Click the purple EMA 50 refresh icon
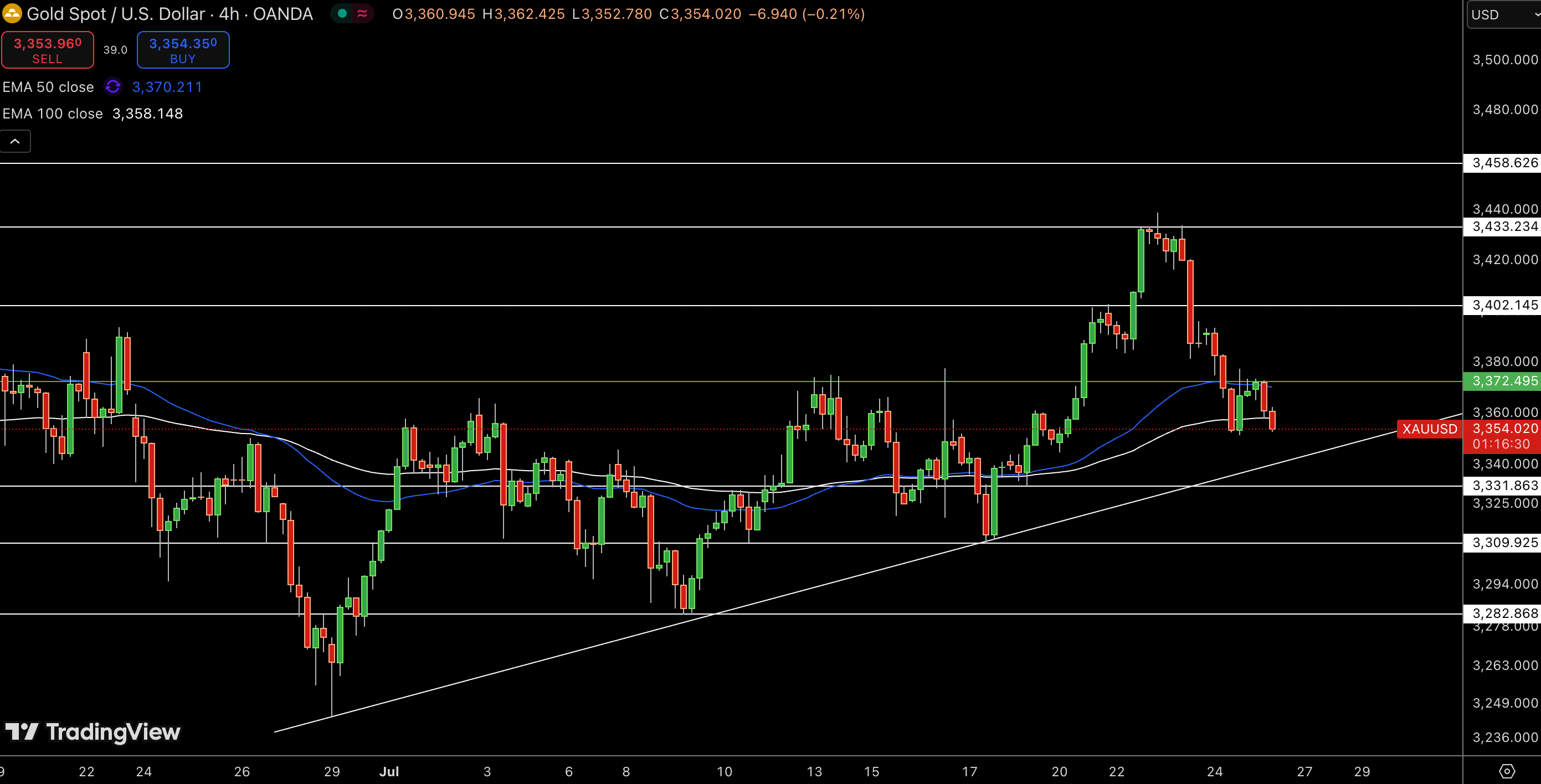This screenshot has width=1541, height=784. click(x=113, y=89)
